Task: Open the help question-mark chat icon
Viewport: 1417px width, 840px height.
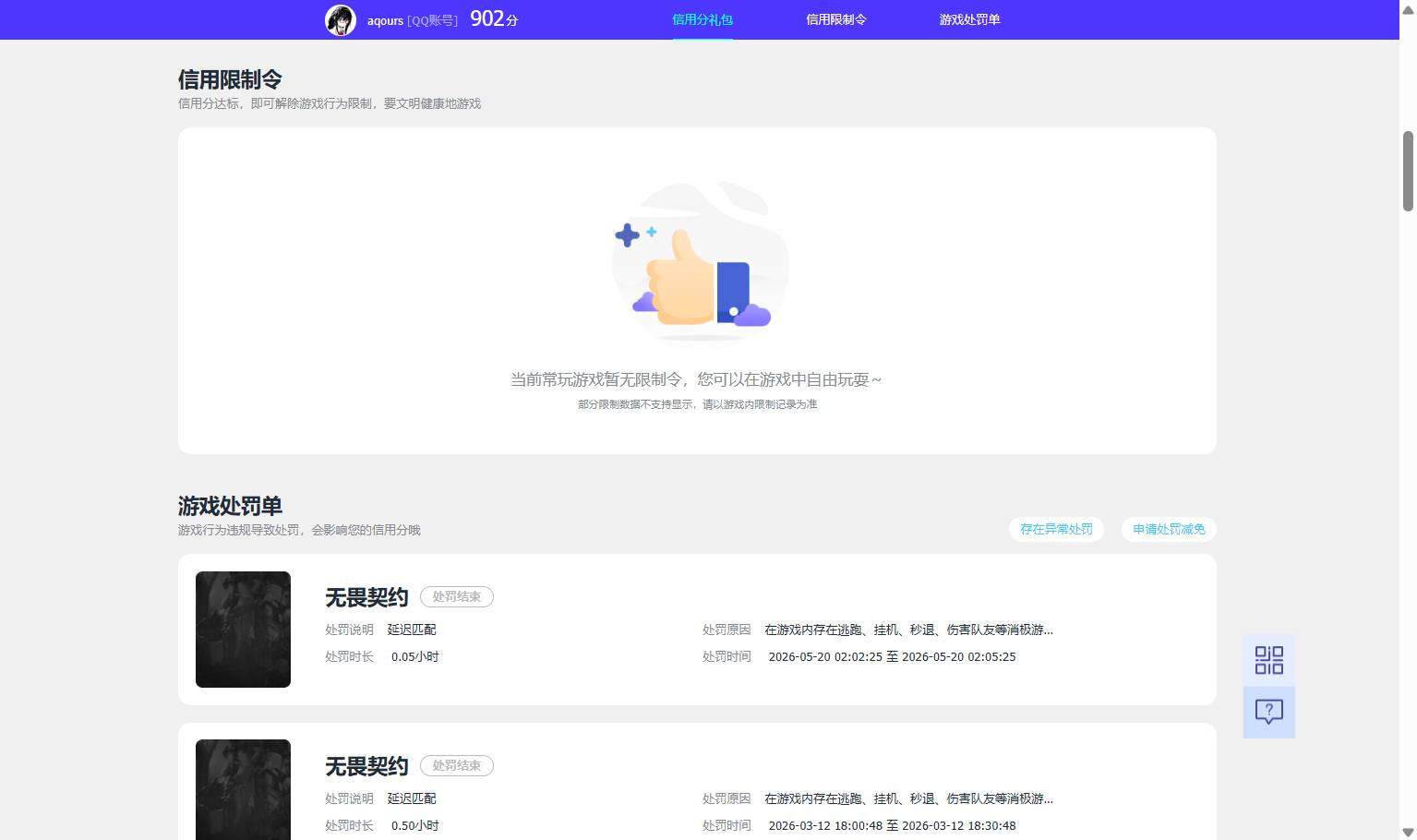Action: [1269, 712]
